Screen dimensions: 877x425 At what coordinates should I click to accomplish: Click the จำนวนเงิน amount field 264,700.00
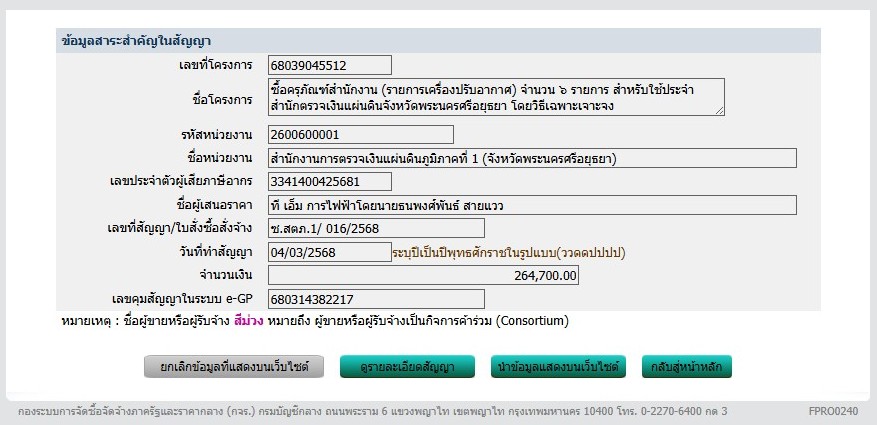click(424, 275)
